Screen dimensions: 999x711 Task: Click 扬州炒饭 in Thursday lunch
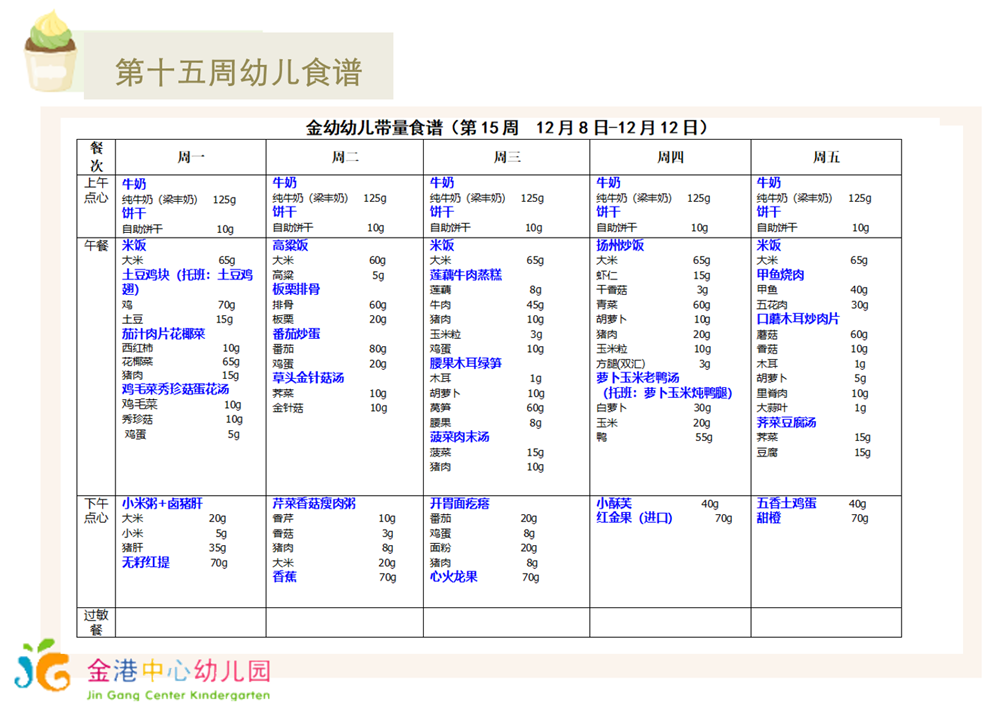620,245
